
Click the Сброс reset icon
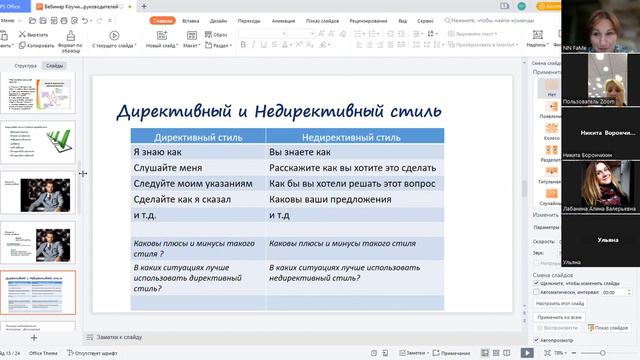(209, 35)
